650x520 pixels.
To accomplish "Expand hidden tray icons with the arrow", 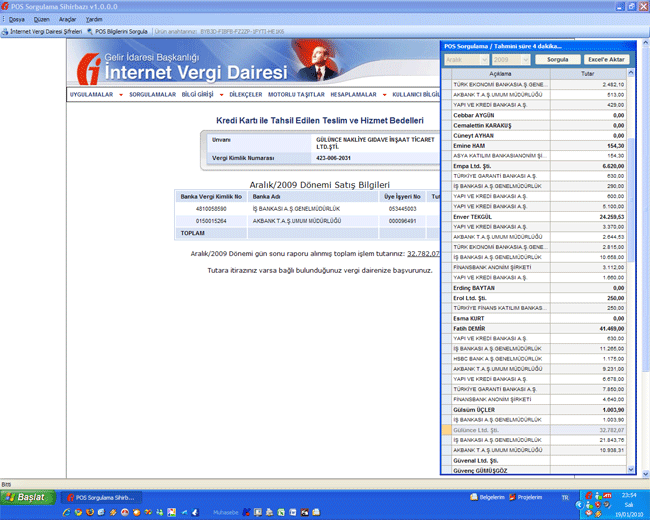I will click(580, 505).
